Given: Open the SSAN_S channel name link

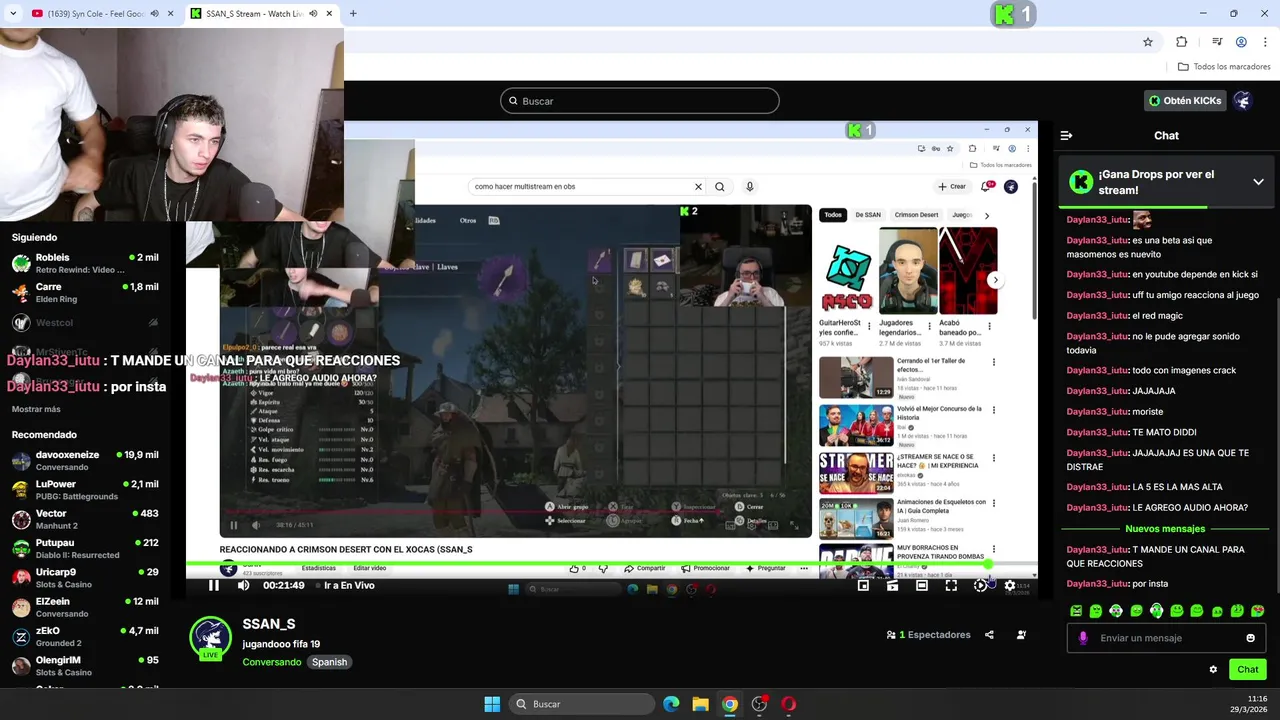Looking at the screenshot, I should [268, 624].
